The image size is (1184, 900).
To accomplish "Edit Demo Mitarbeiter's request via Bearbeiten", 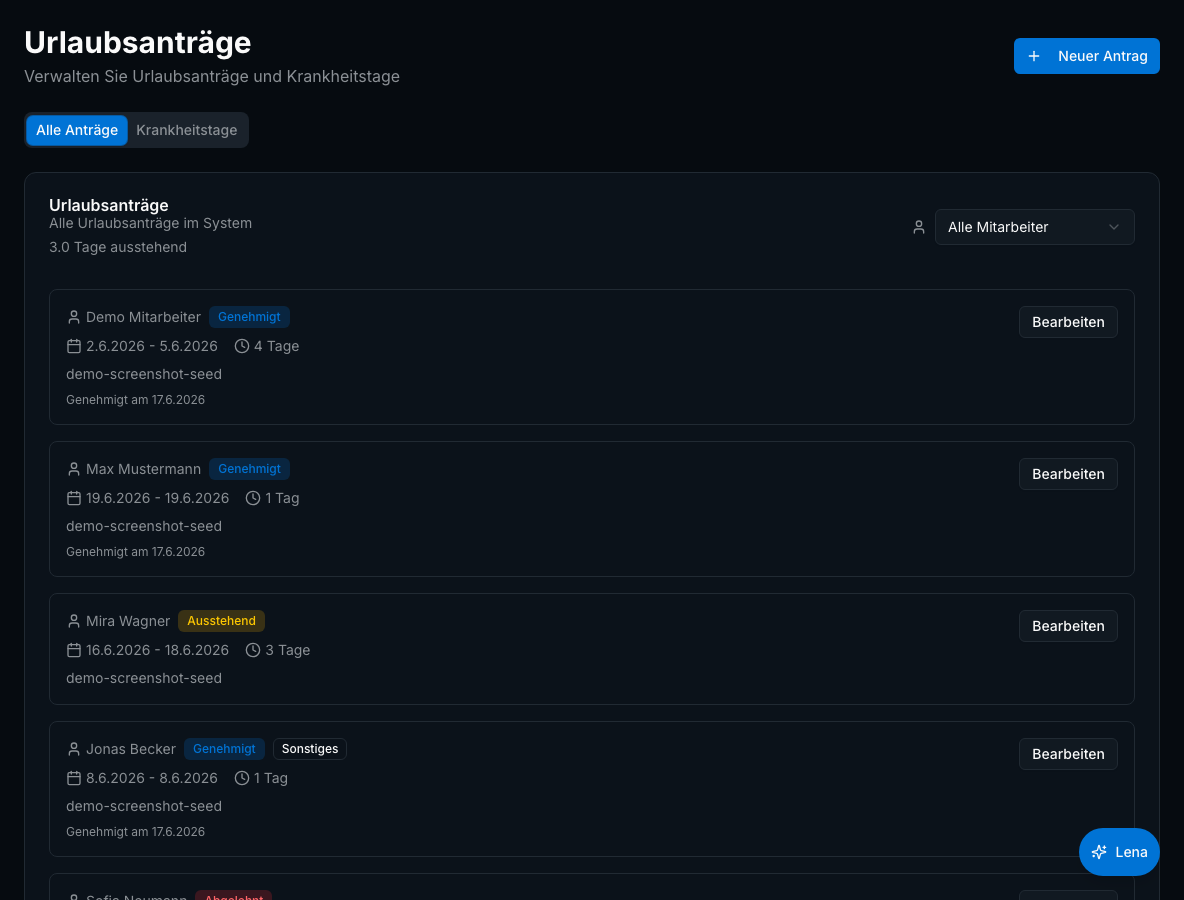I will tap(1068, 322).
